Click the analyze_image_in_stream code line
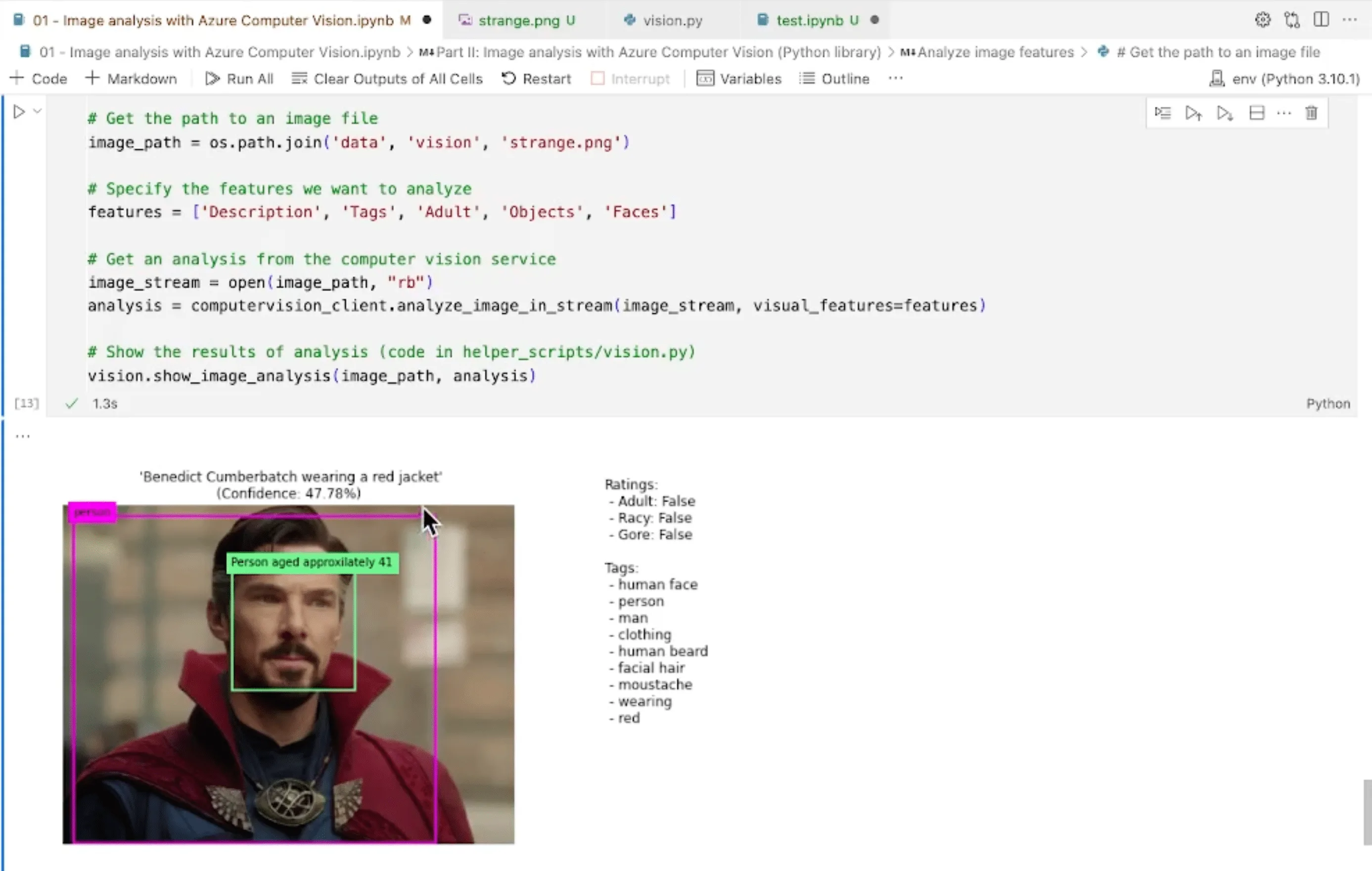This screenshot has width=1372, height=871. 537,305
